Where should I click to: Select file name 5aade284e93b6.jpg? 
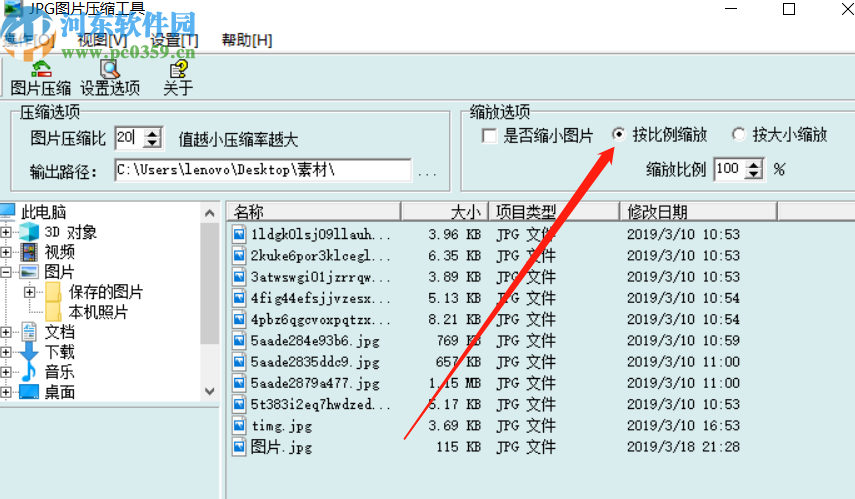pos(315,341)
